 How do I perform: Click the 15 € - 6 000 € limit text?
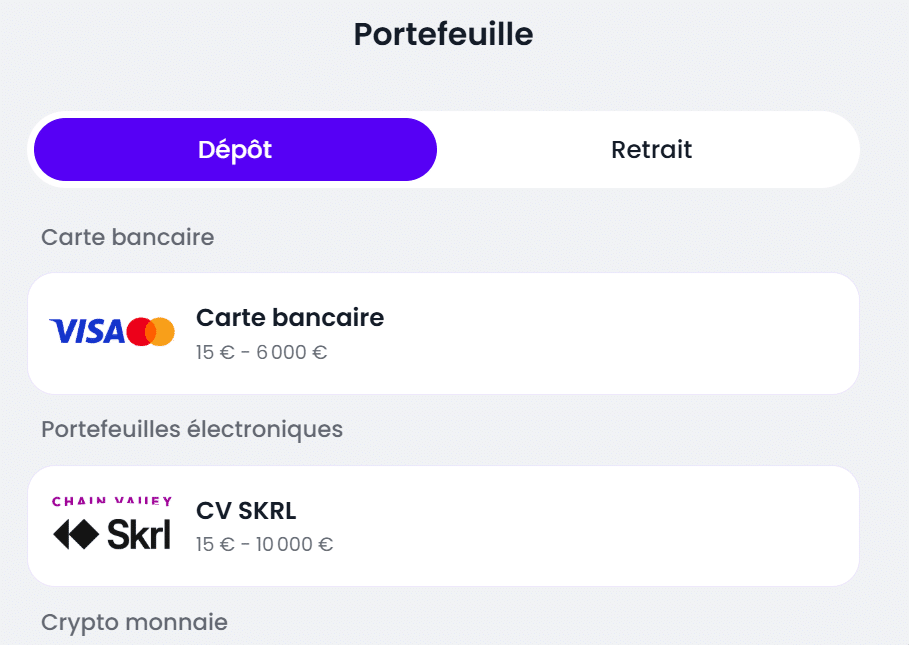tap(262, 352)
